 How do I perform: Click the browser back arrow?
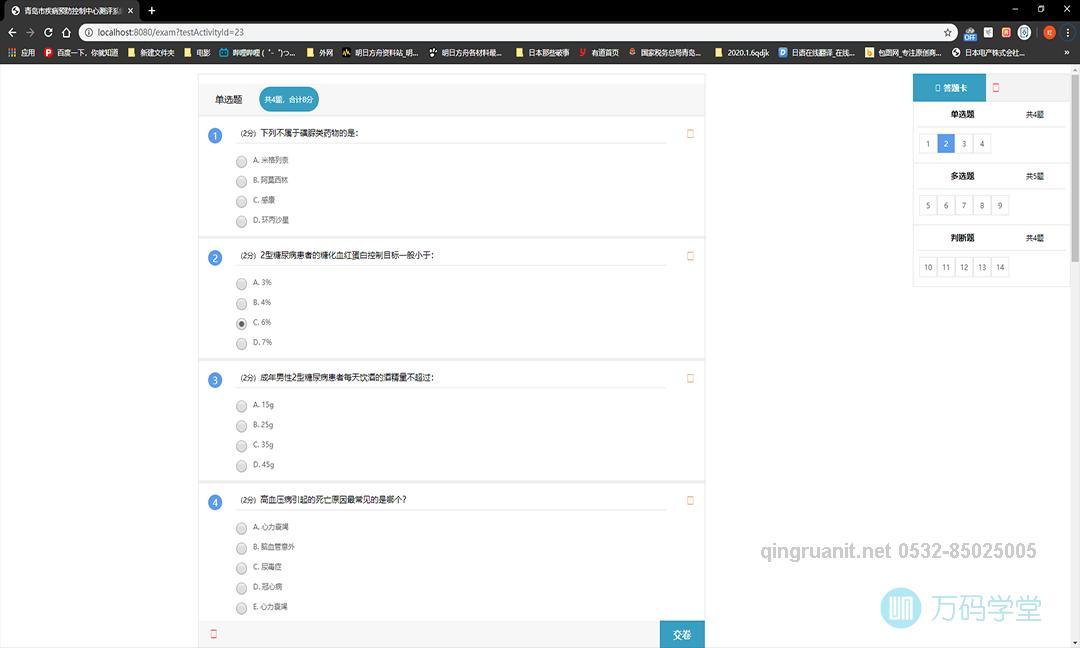pos(11,32)
